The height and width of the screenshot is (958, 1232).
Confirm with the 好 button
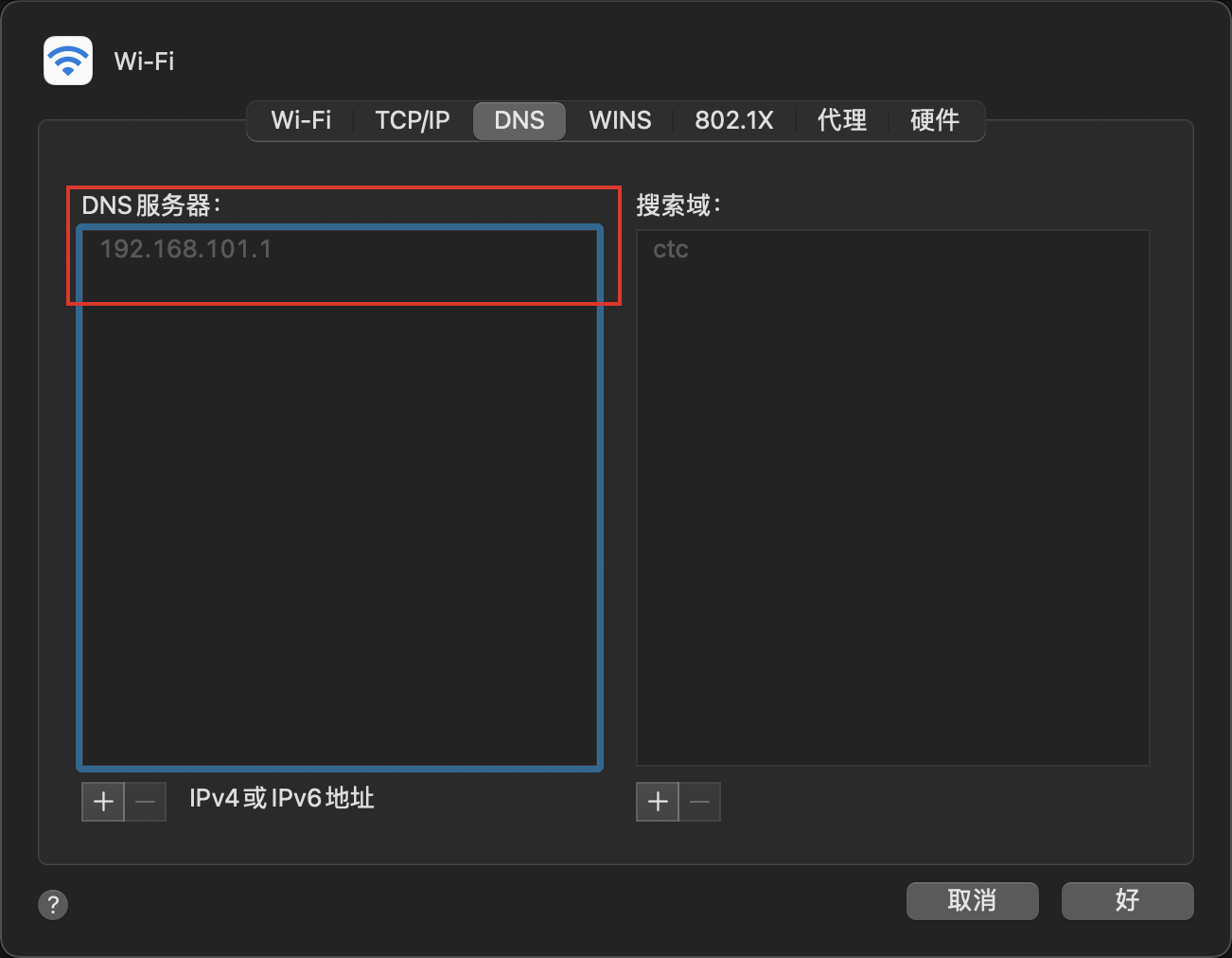1128,900
